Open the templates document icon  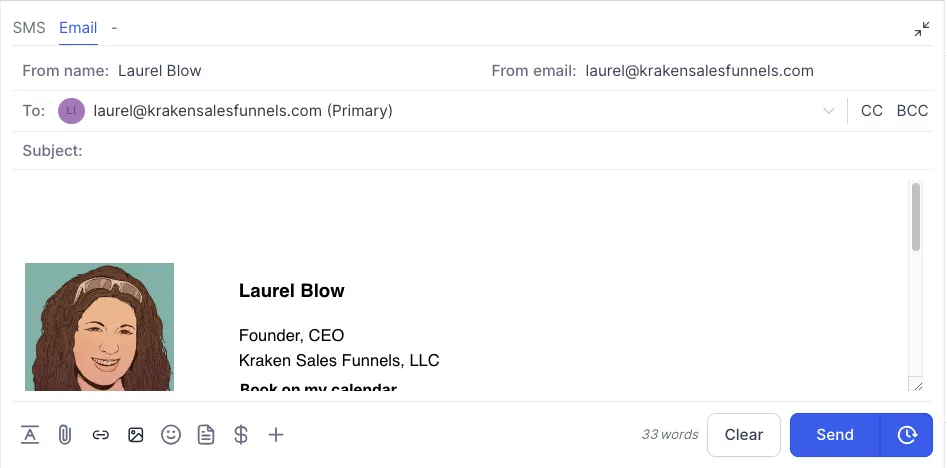tap(206, 435)
